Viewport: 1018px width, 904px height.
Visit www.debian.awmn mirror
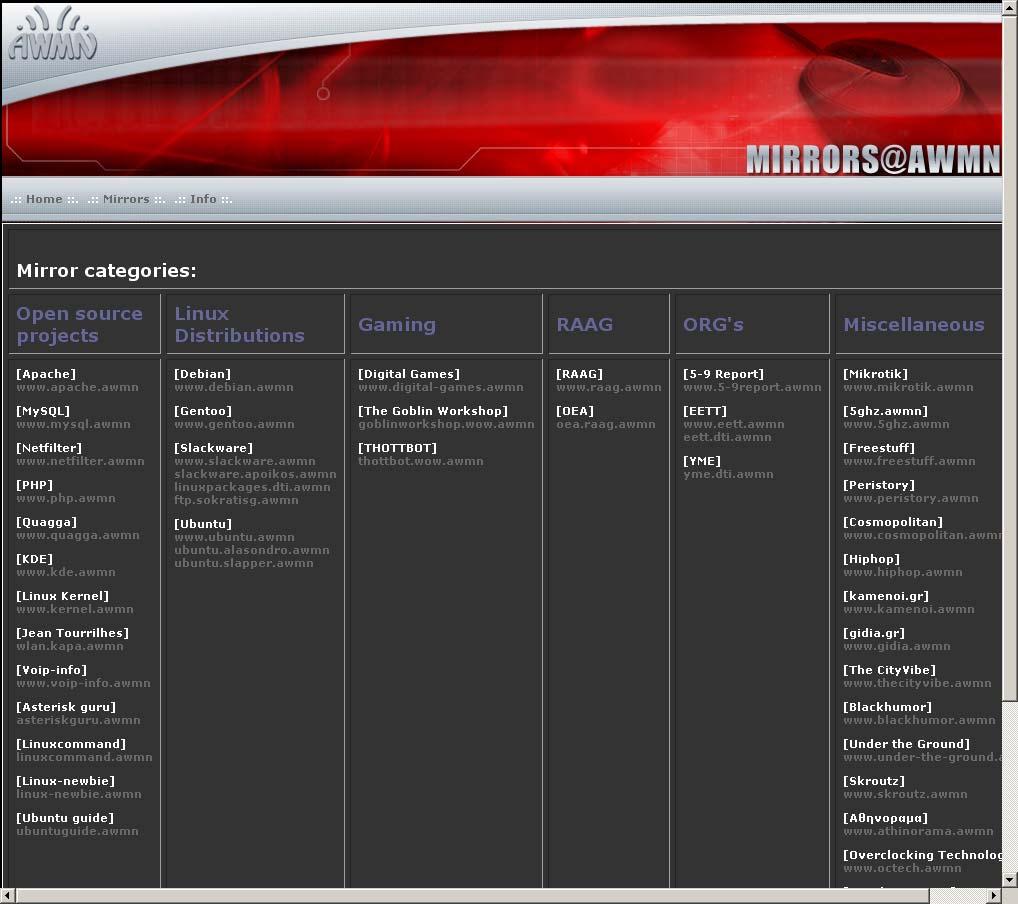click(x=234, y=387)
